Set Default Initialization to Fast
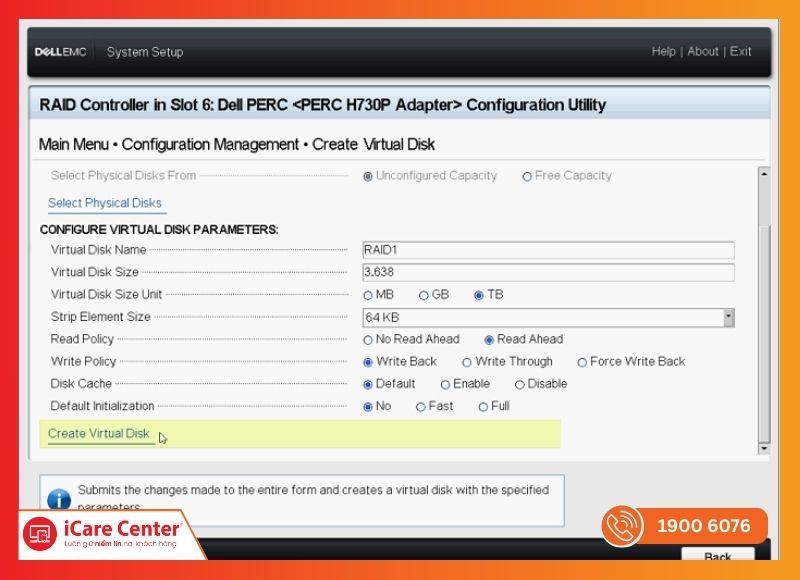This screenshot has width=800, height=580. click(421, 407)
